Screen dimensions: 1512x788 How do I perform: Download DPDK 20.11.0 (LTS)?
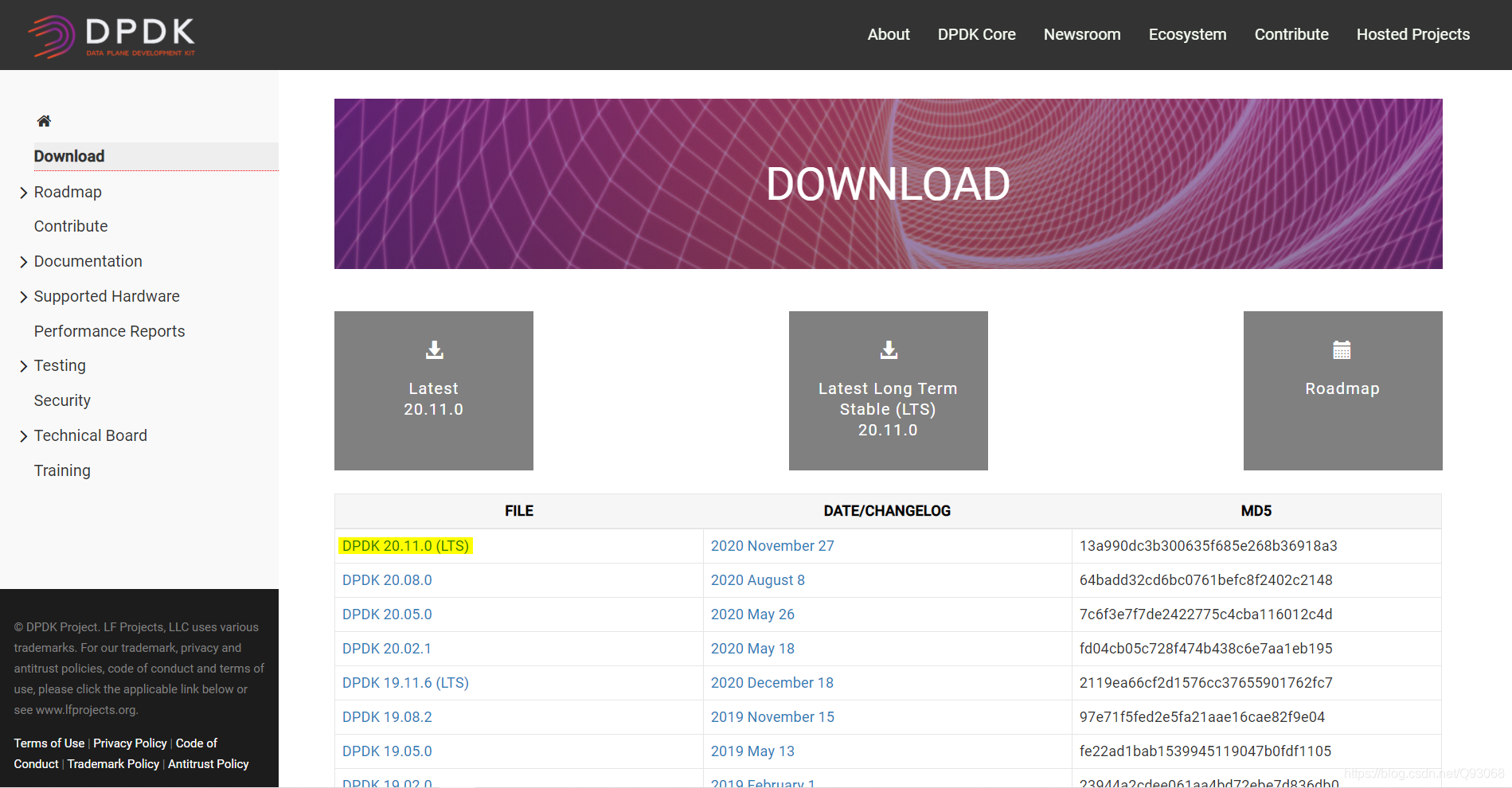(x=406, y=546)
